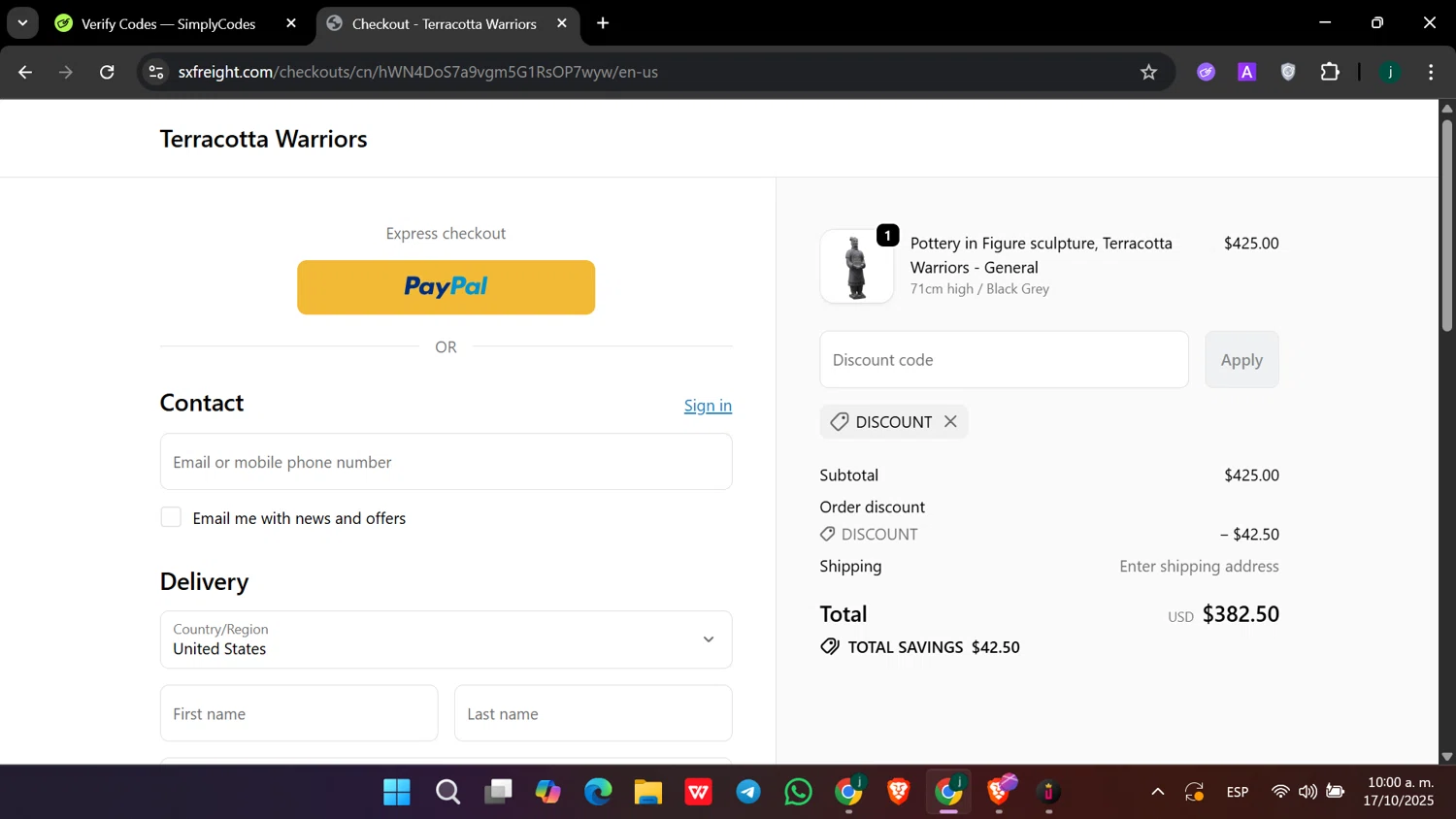Click the Apply discount button

point(1241,360)
